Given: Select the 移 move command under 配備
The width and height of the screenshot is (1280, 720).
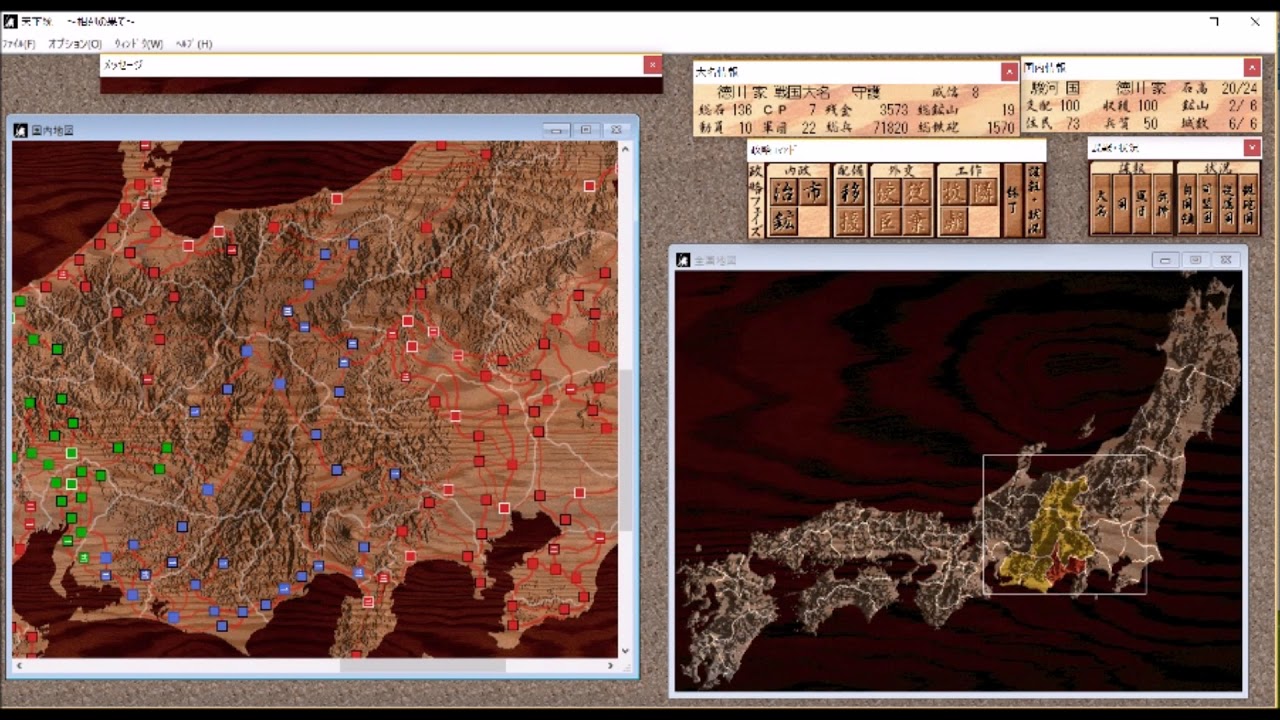Looking at the screenshot, I should tap(850, 193).
